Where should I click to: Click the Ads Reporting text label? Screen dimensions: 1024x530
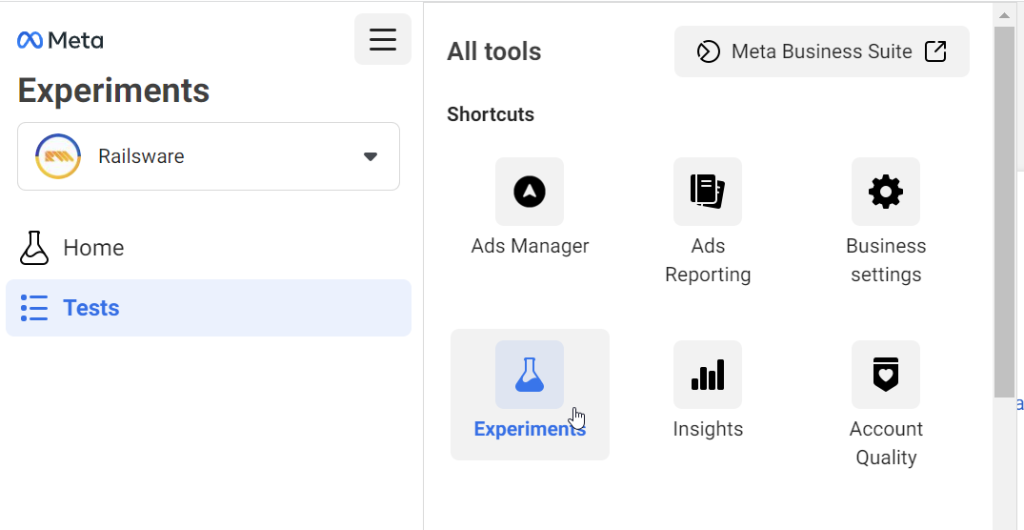[707, 260]
